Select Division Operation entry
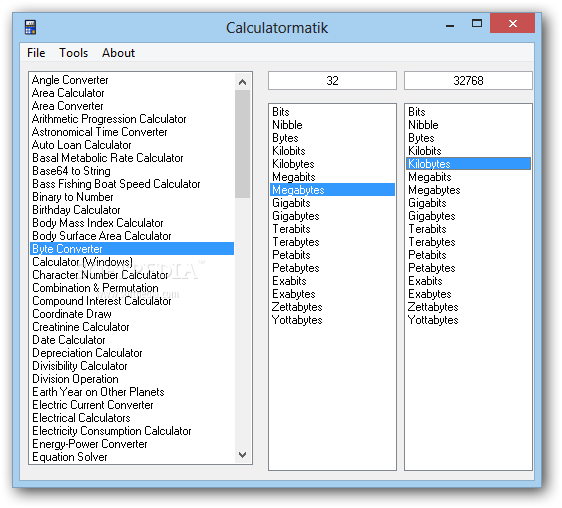The height and width of the screenshot is (508, 562). tap(132, 379)
